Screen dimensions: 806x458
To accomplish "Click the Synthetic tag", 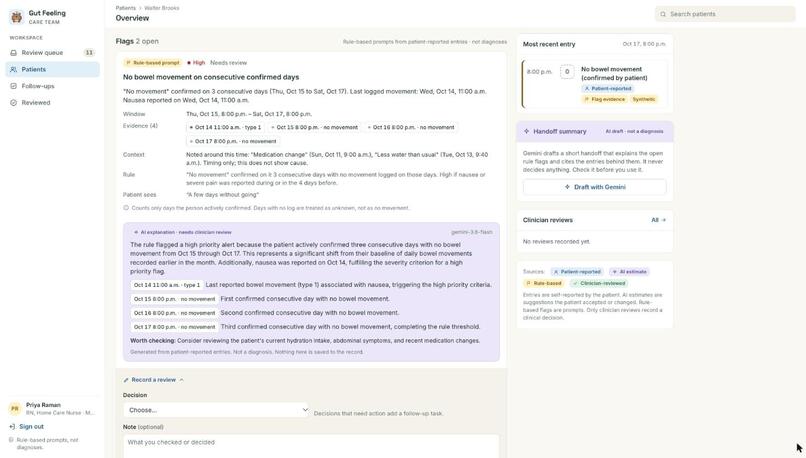I will [644, 99].
